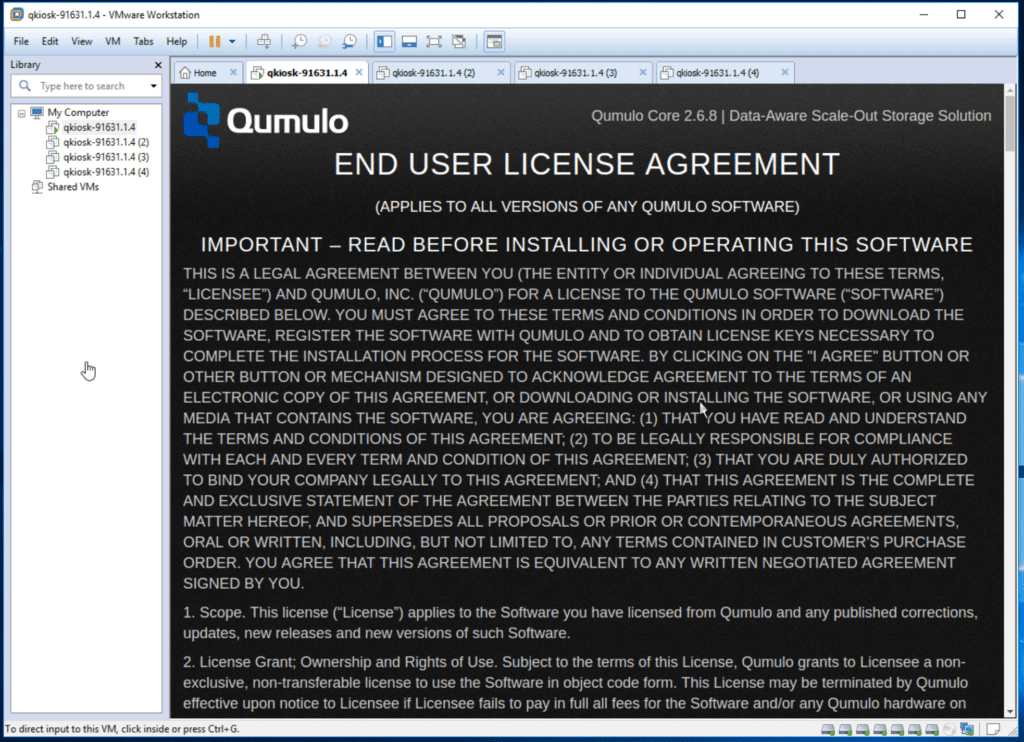Collapse the My Computer tree node
The height and width of the screenshot is (742, 1024).
[x=22, y=113]
